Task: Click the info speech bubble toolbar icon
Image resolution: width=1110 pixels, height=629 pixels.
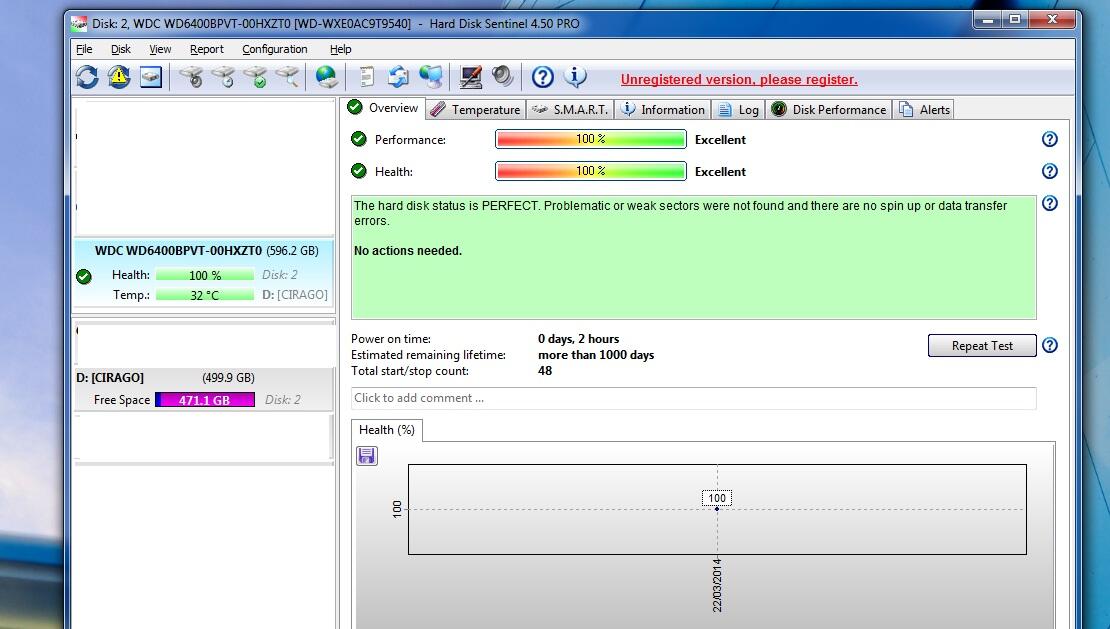Action: (576, 76)
